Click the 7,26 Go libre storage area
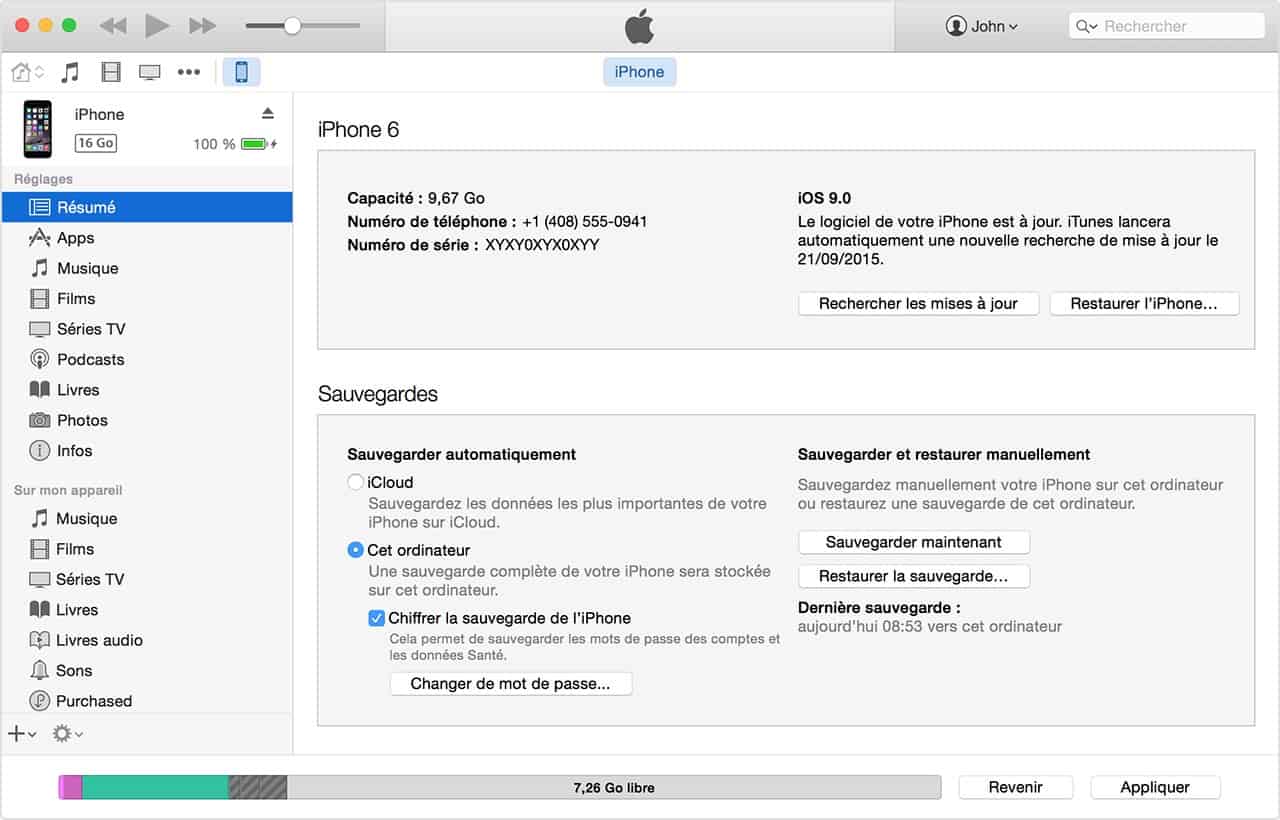Screen dimensions: 1280x820 point(614,787)
